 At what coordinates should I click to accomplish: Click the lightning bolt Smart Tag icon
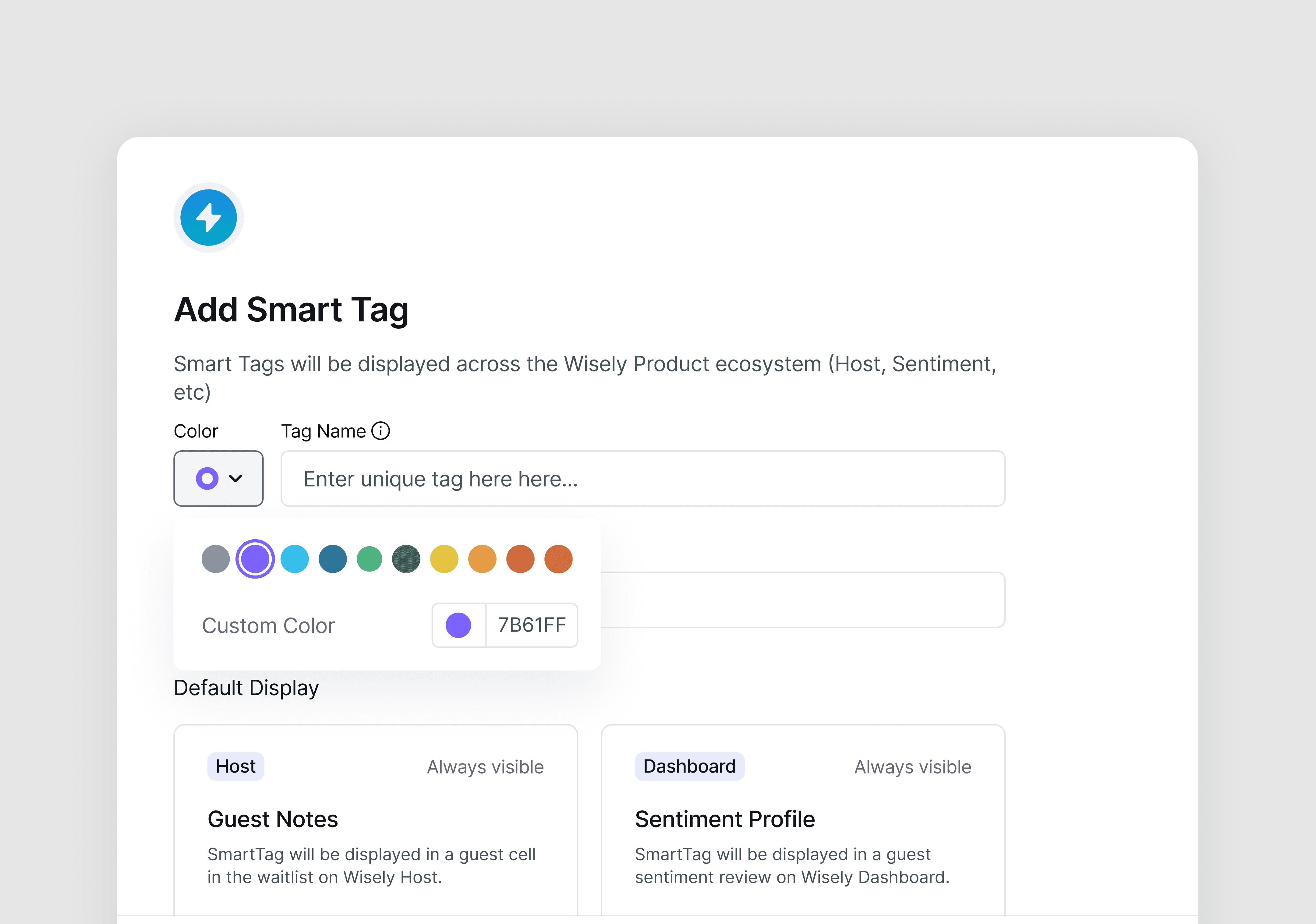(x=209, y=218)
